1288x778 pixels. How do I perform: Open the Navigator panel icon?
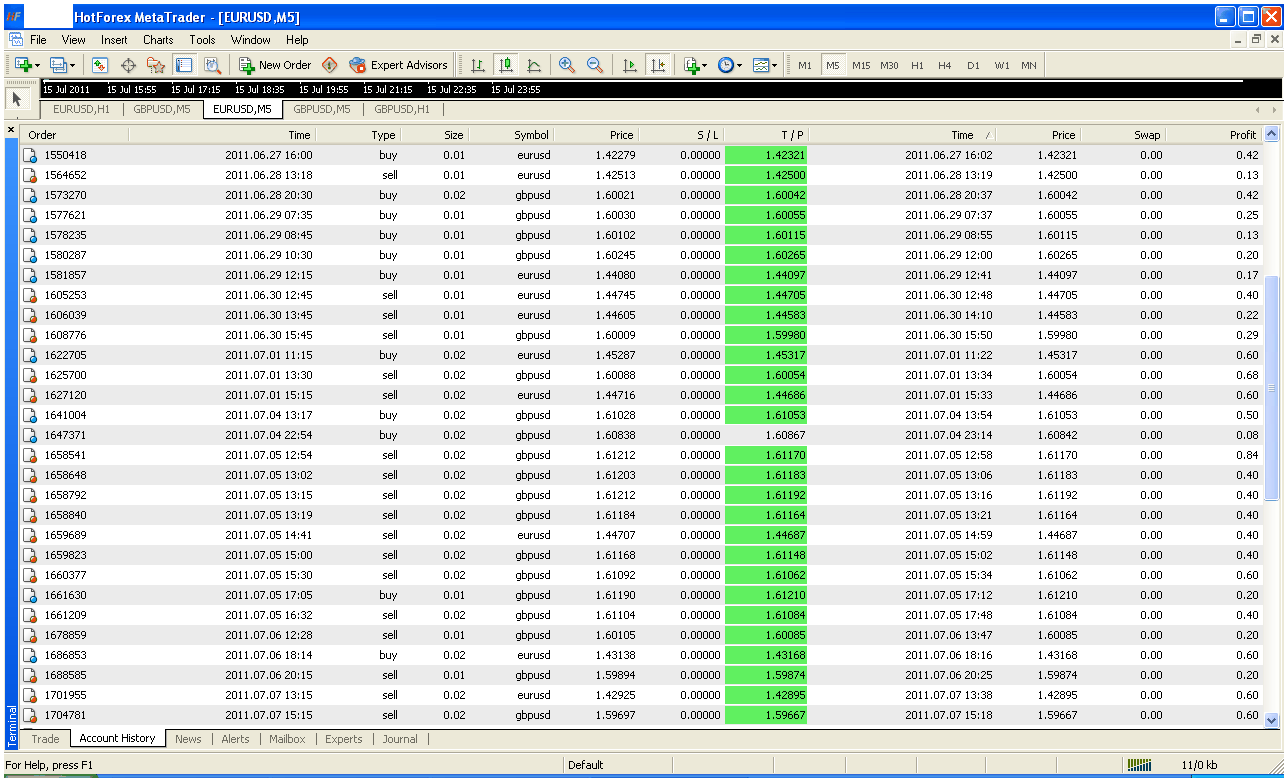(156, 65)
